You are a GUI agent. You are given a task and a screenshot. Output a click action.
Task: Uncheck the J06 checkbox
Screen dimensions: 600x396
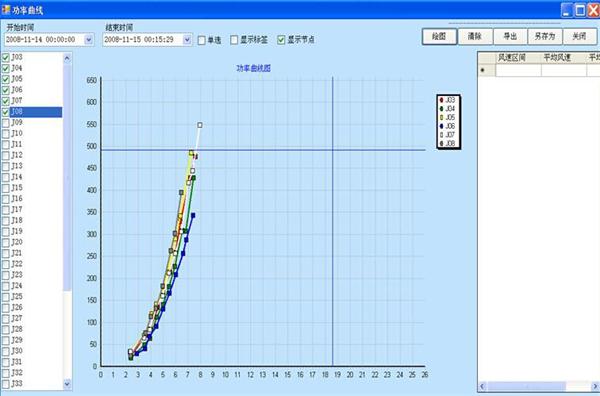click(x=6, y=90)
